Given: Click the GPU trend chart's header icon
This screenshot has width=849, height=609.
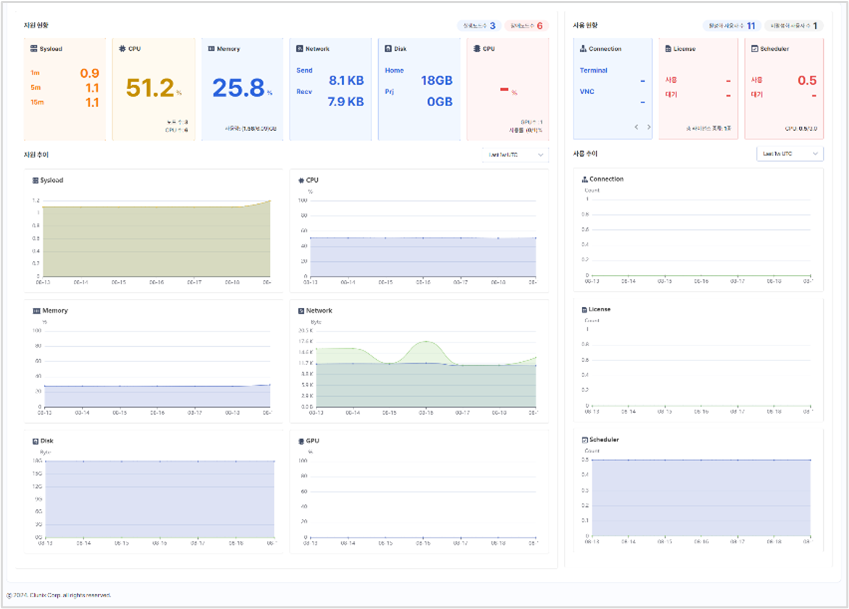Looking at the screenshot, I should click(x=301, y=440).
